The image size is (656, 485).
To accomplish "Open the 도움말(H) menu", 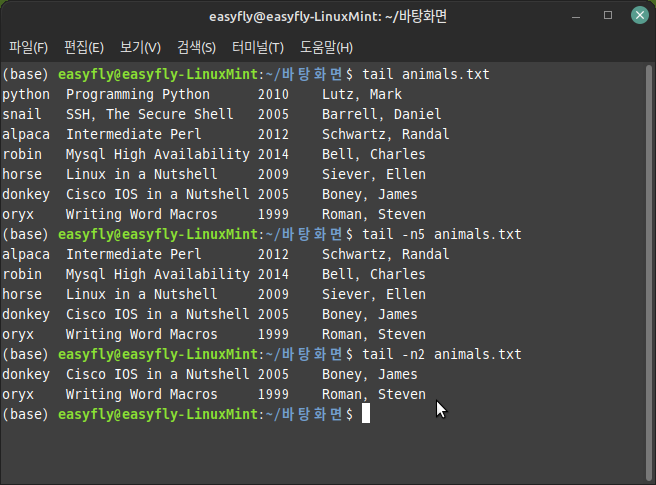I will (326, 47).
